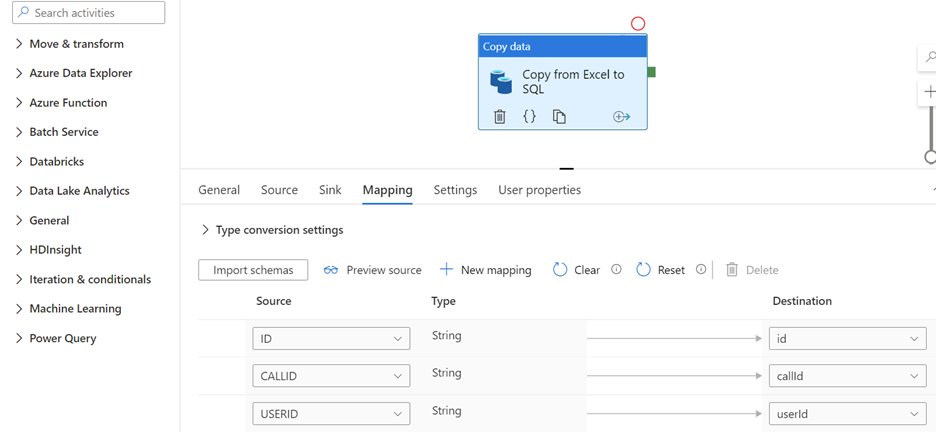Click the Preview source glasses icon
936x432 pixels.
pos(331,270)
